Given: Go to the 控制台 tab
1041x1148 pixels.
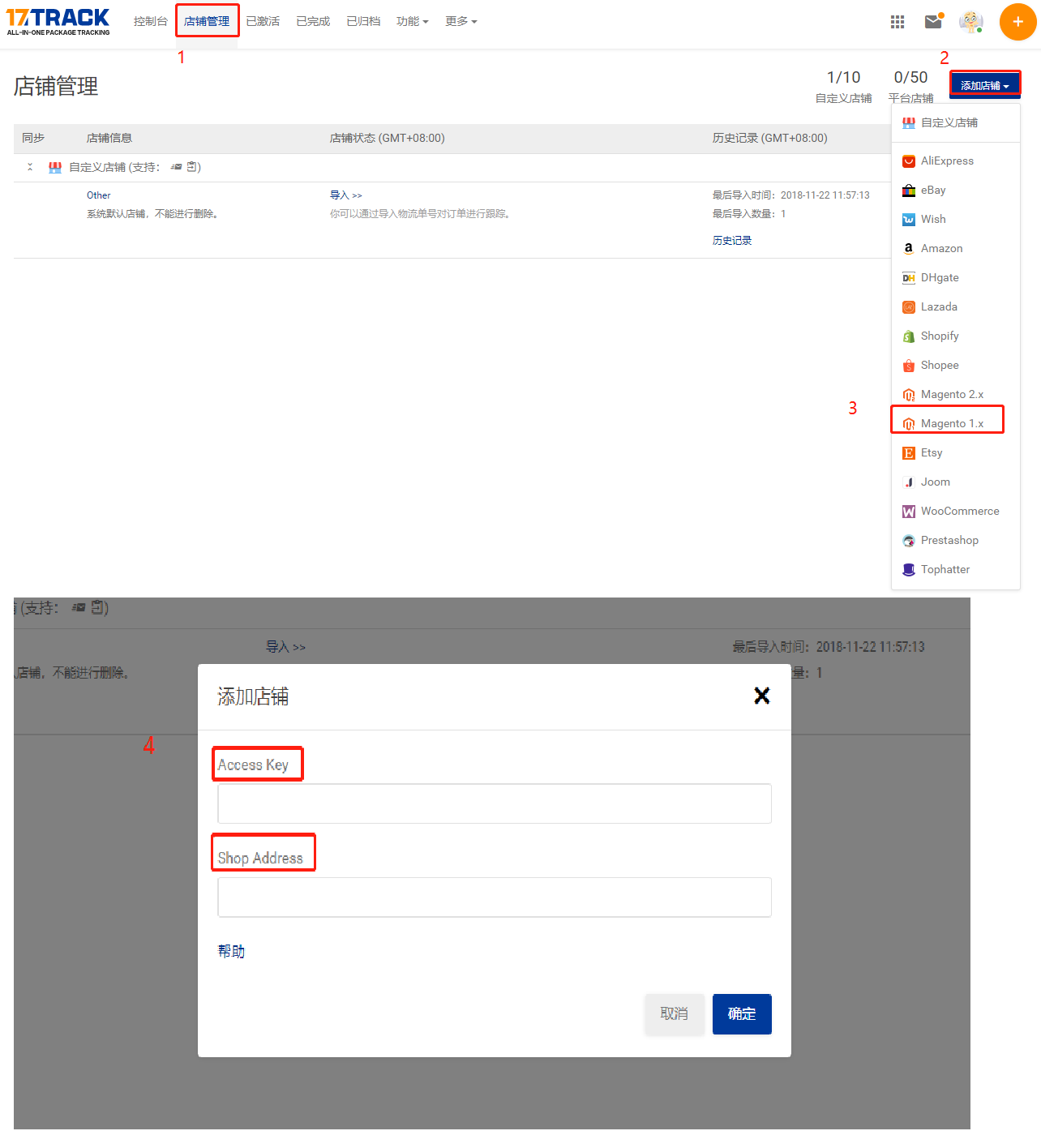Looking at the screenshot, I should [151, 21].
